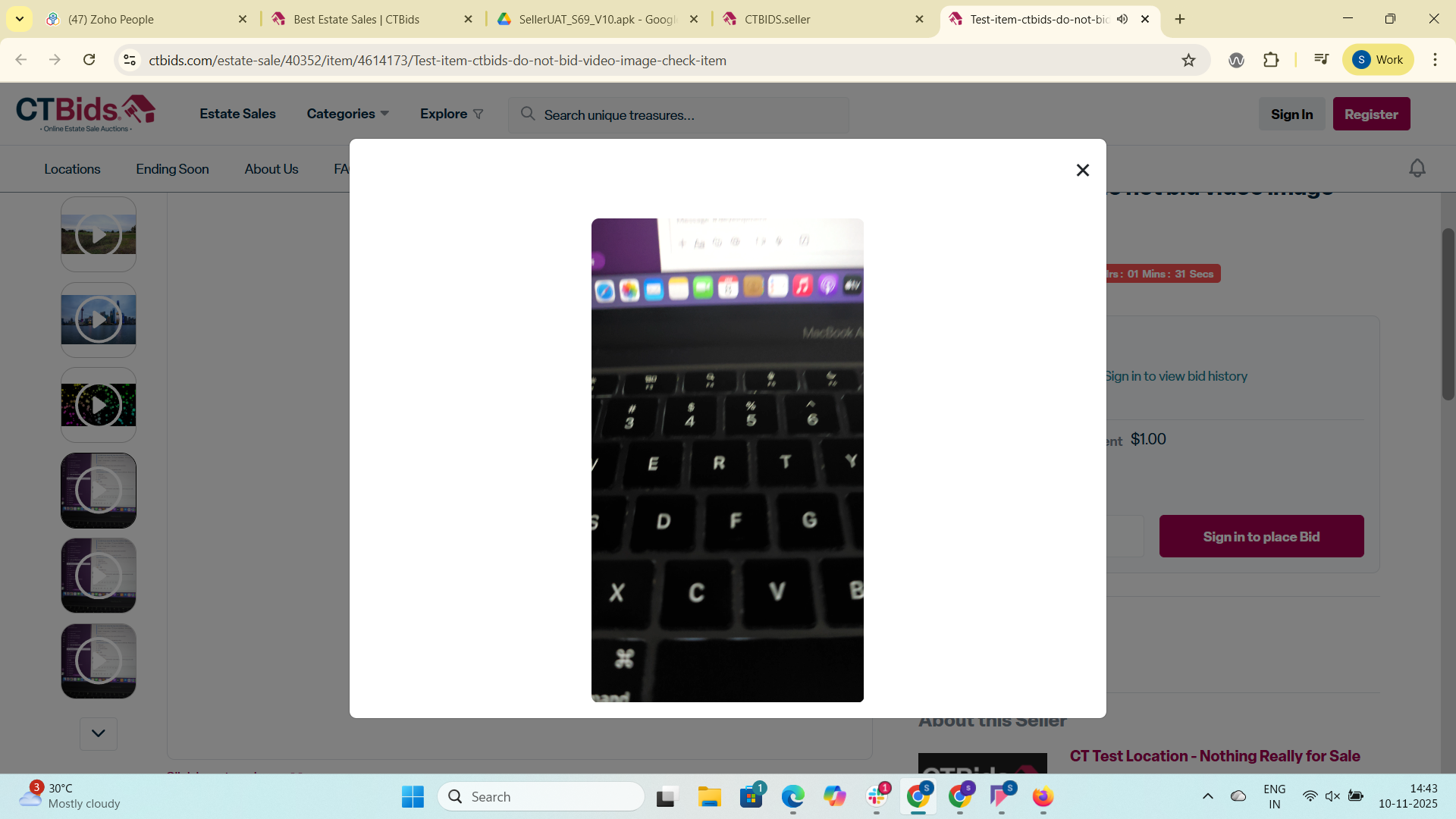Viewport: 1456px width, 819px height.
Task: Close the video preview modal
Action: coord(1082,171)
